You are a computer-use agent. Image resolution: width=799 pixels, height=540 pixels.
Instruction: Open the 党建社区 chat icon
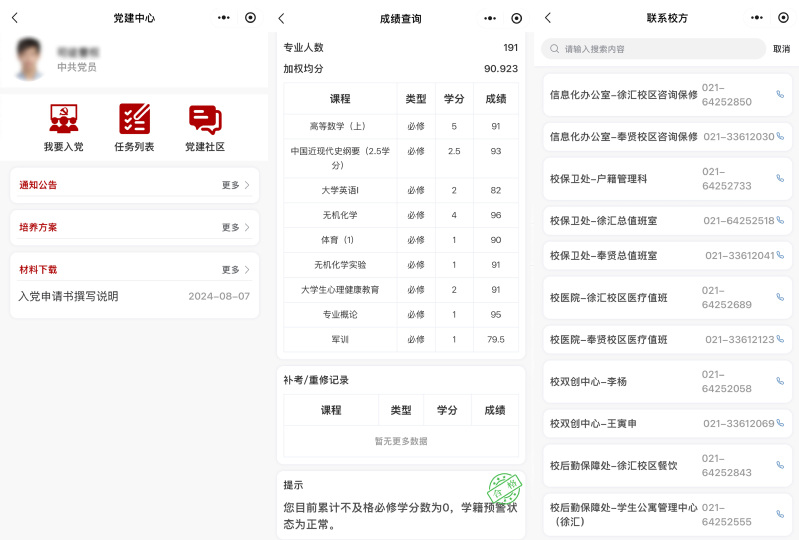click(205, 120)
